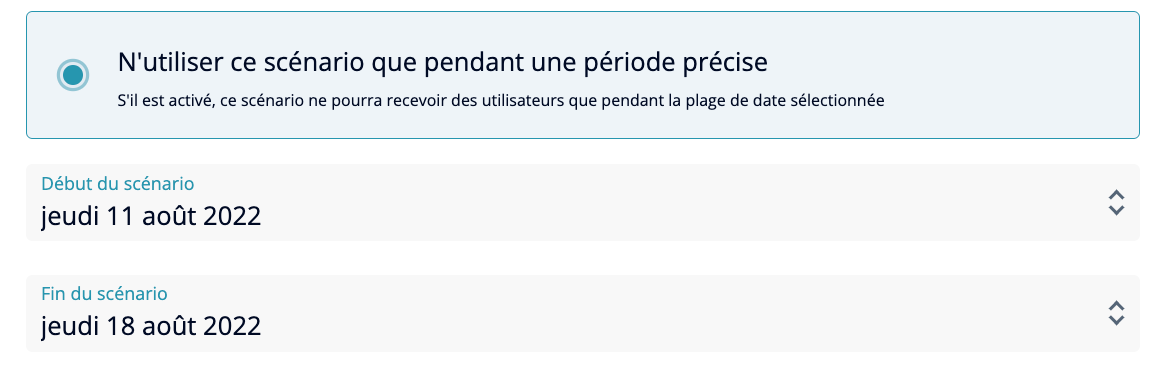
Task: Click down chevron in Début du scénario field
Action: click(x=1116, y=210)
